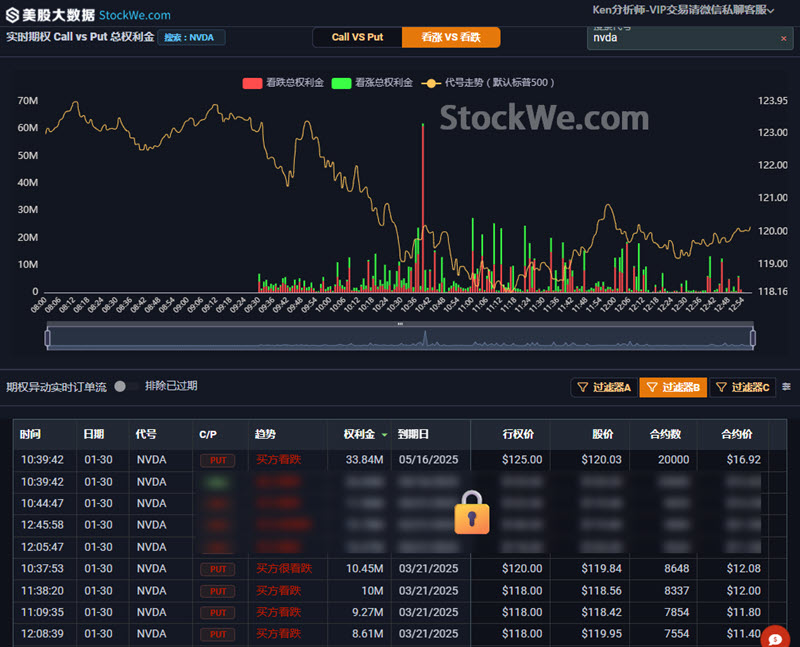Toggle the 排除已过期 switch

[126, 386]
